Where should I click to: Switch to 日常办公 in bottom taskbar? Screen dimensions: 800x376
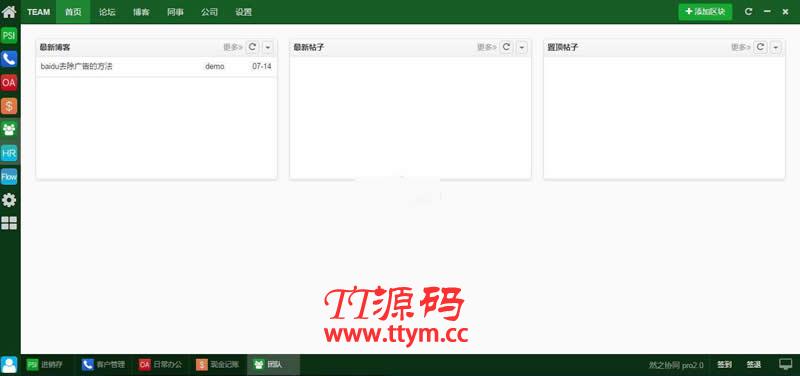pyautogui.click(x=161, y=365)
